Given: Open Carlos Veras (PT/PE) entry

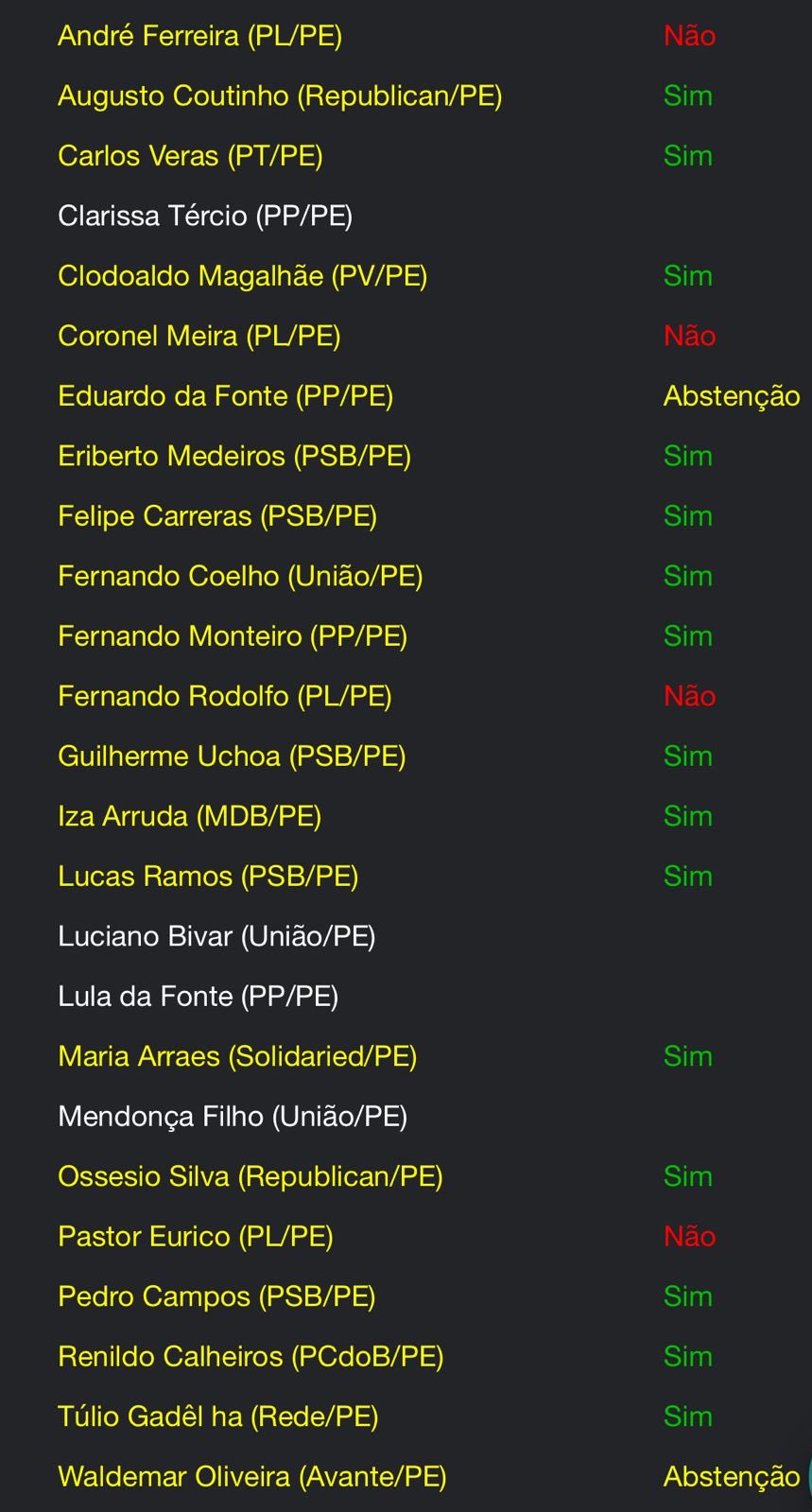Looking at the screenshot, I should tap(190, 156).
